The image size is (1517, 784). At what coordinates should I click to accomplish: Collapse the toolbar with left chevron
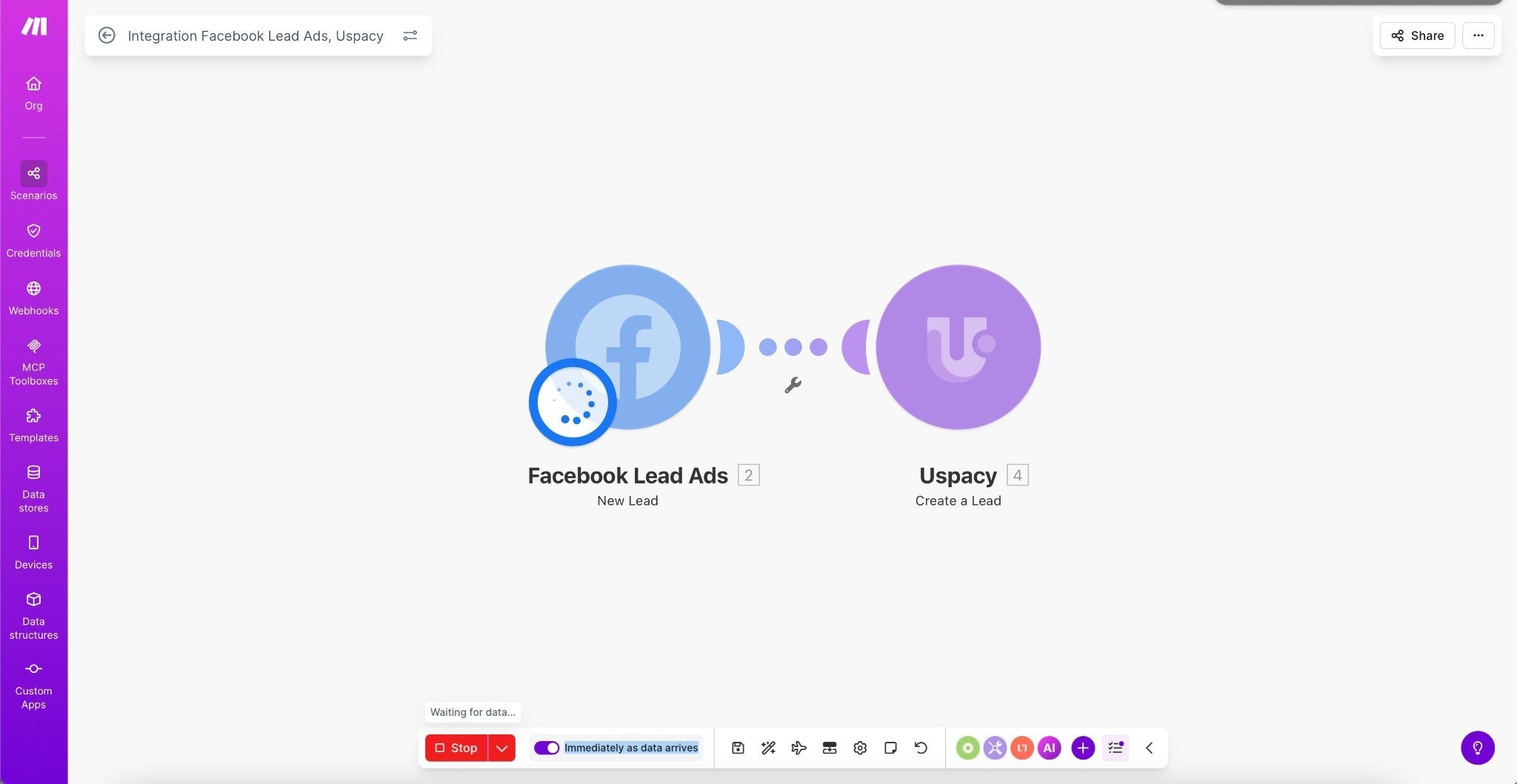[1149, 748]
